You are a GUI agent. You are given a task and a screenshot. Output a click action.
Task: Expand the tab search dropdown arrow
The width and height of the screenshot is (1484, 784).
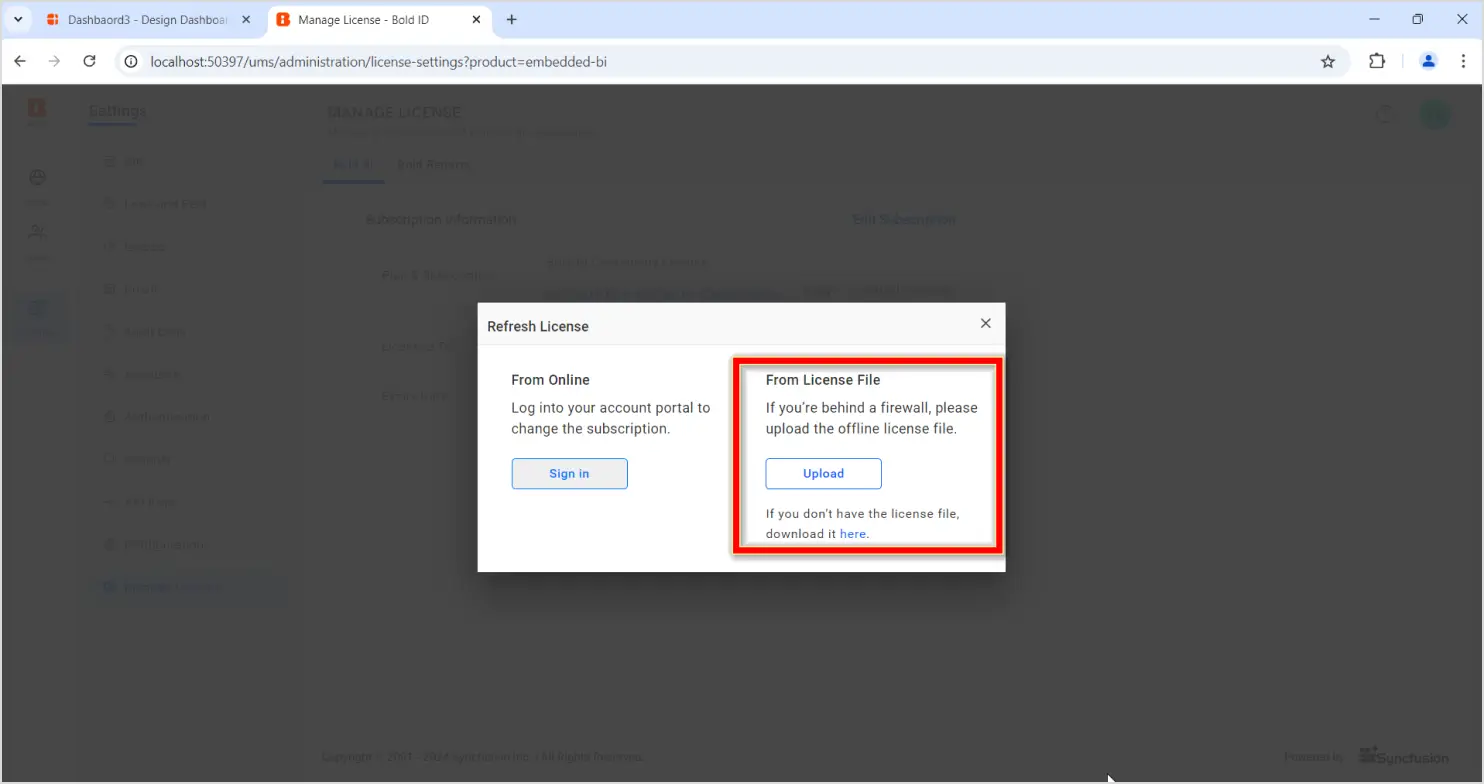click(x=18, y=20)
